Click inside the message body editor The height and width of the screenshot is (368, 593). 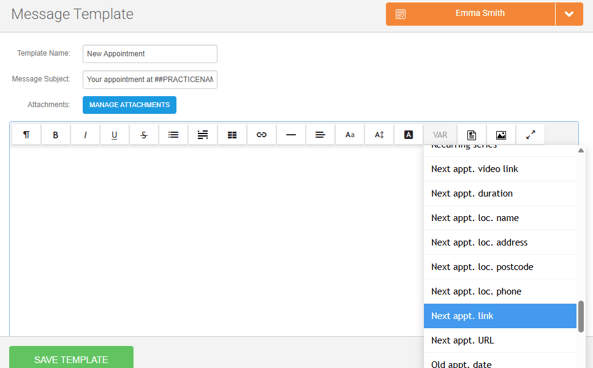(x=216, y=241)
